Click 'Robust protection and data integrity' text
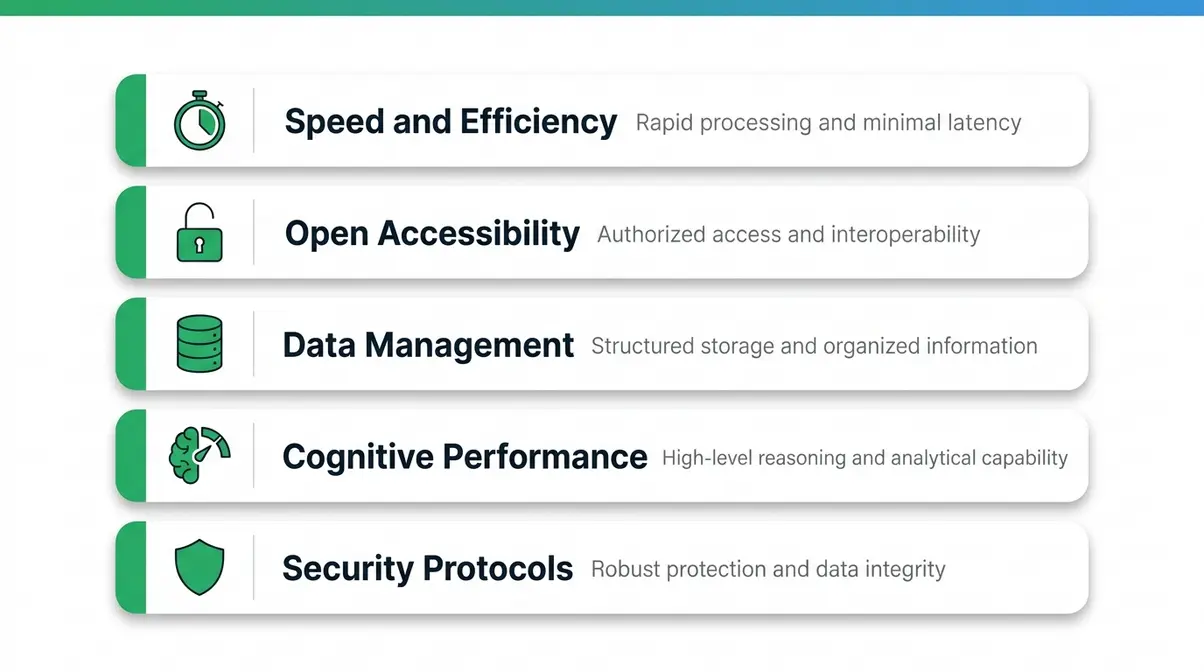1204x672 pixels. 768,569
